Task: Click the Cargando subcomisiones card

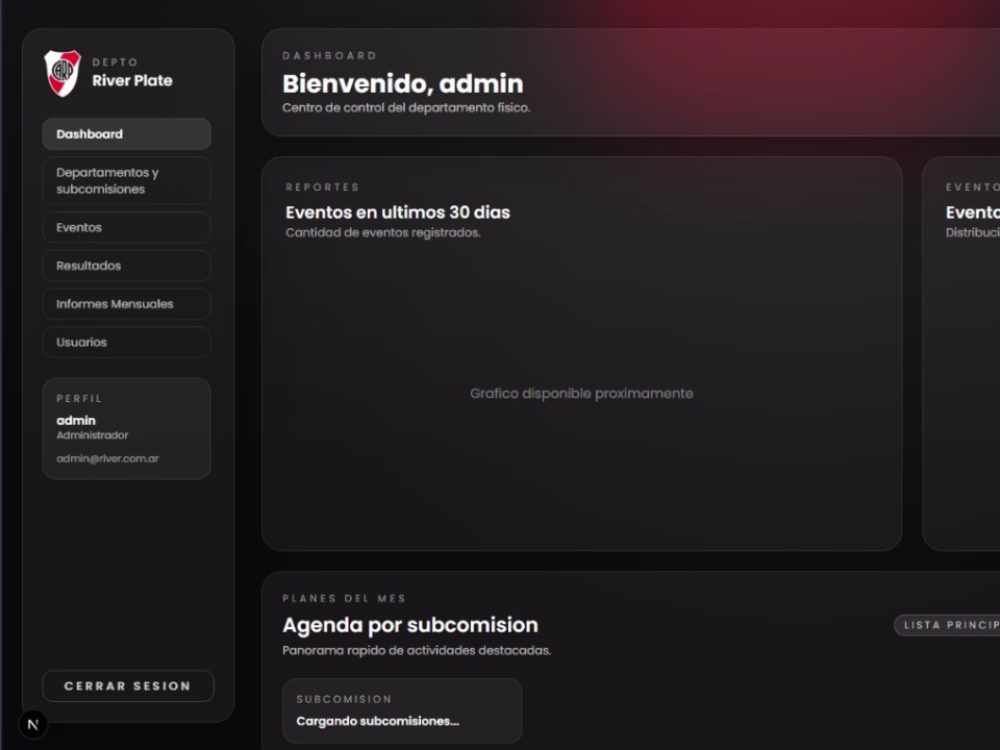Action: click(402, 710)
